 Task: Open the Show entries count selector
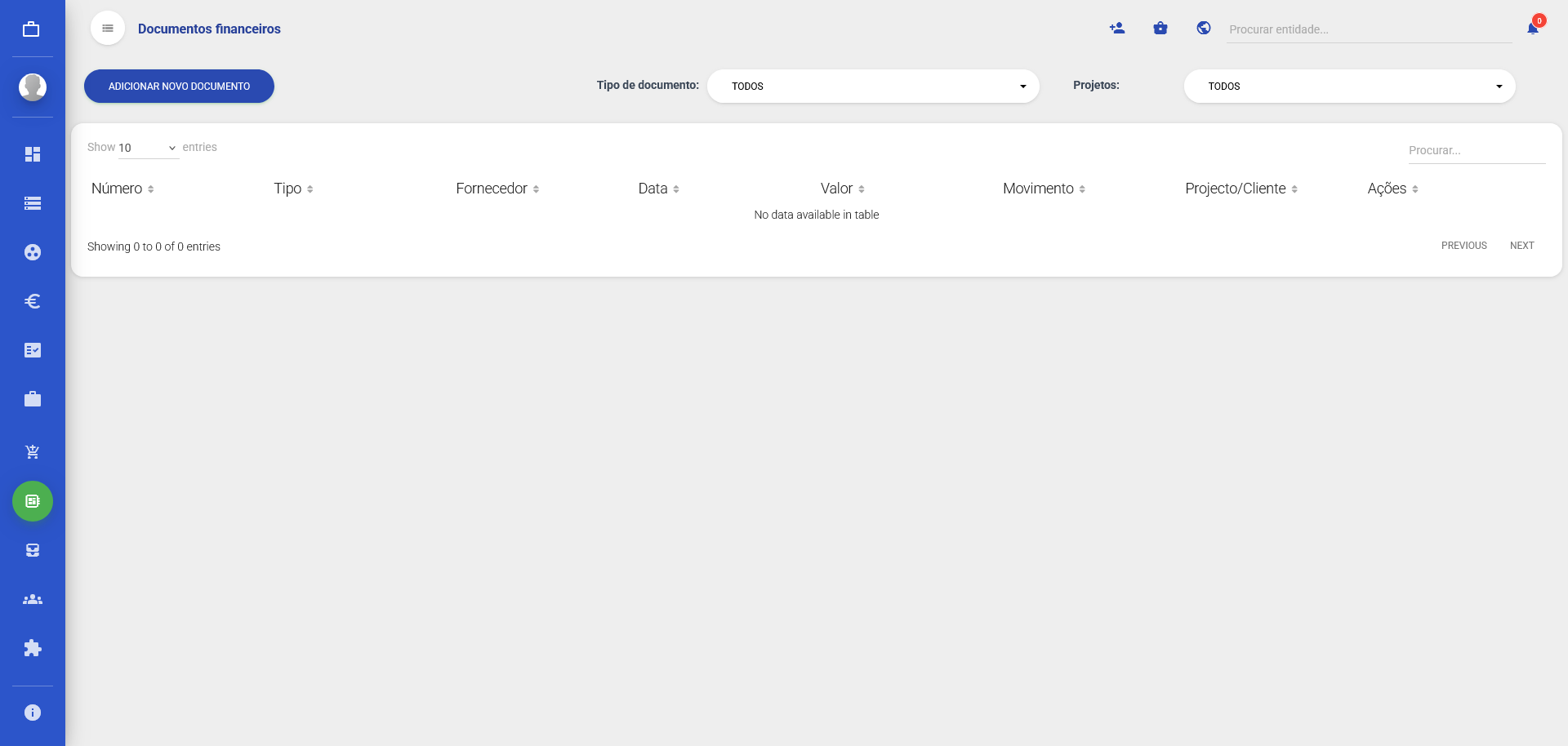pyautogui.click(x=148, y=148)
